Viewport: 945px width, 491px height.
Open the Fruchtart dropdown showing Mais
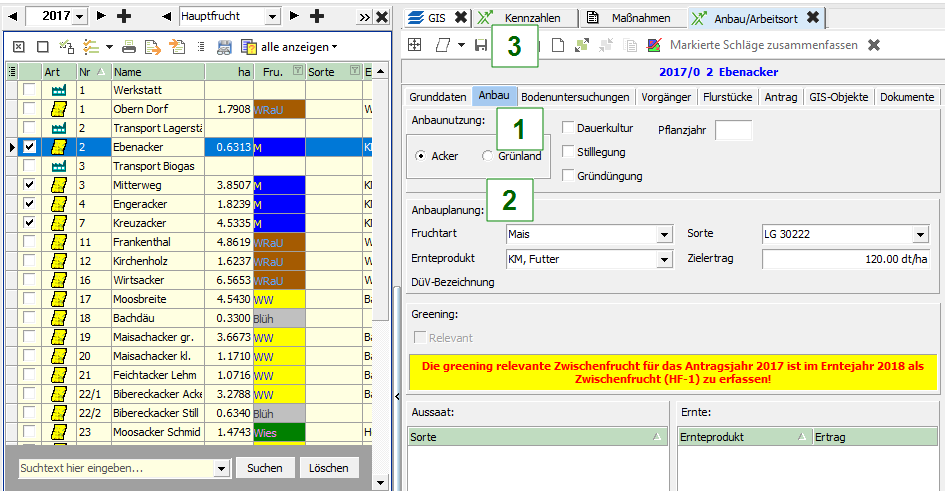(664, 235)
